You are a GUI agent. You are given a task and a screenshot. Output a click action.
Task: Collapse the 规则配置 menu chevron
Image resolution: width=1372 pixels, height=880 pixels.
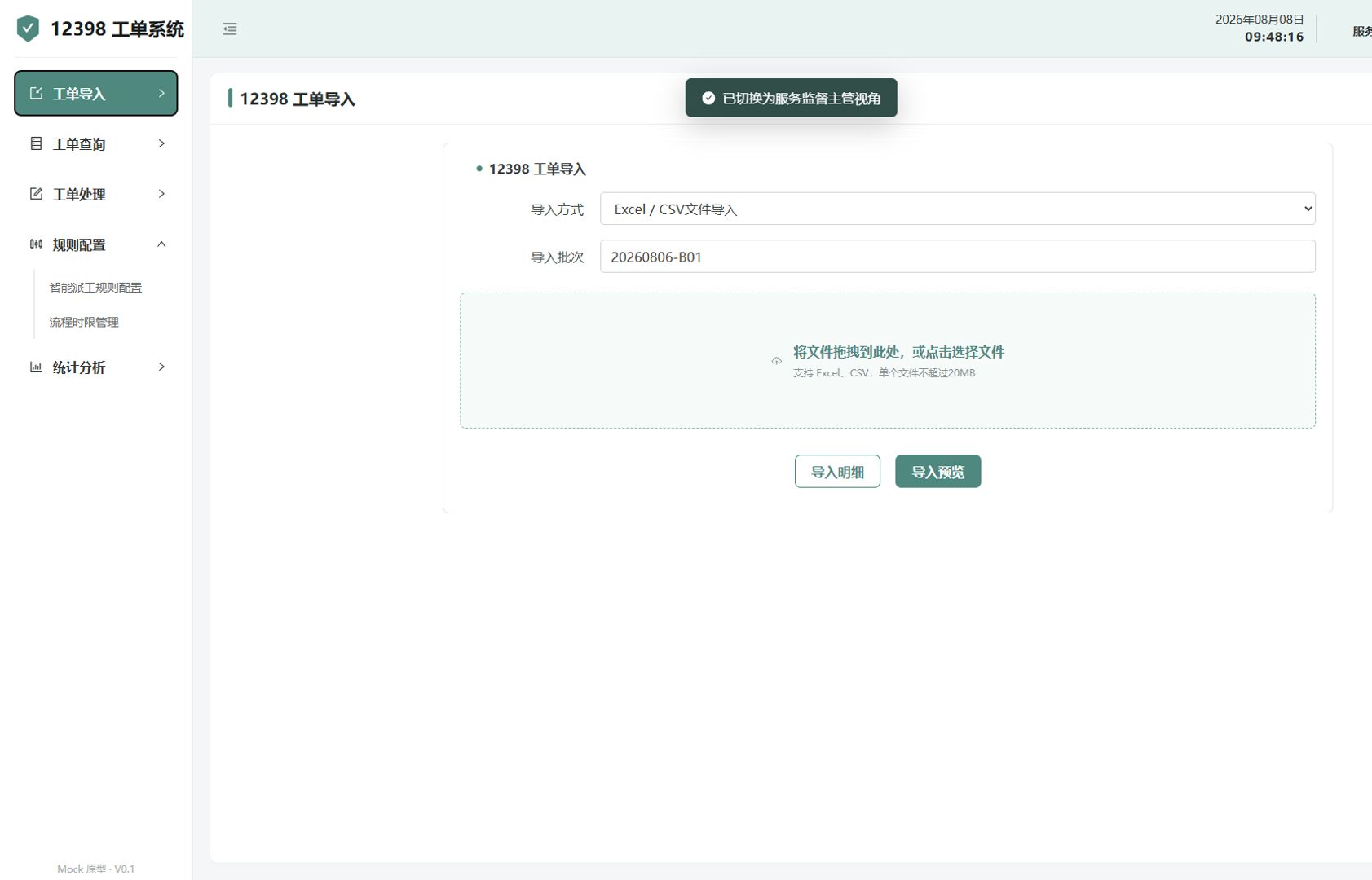pos(161,244)
